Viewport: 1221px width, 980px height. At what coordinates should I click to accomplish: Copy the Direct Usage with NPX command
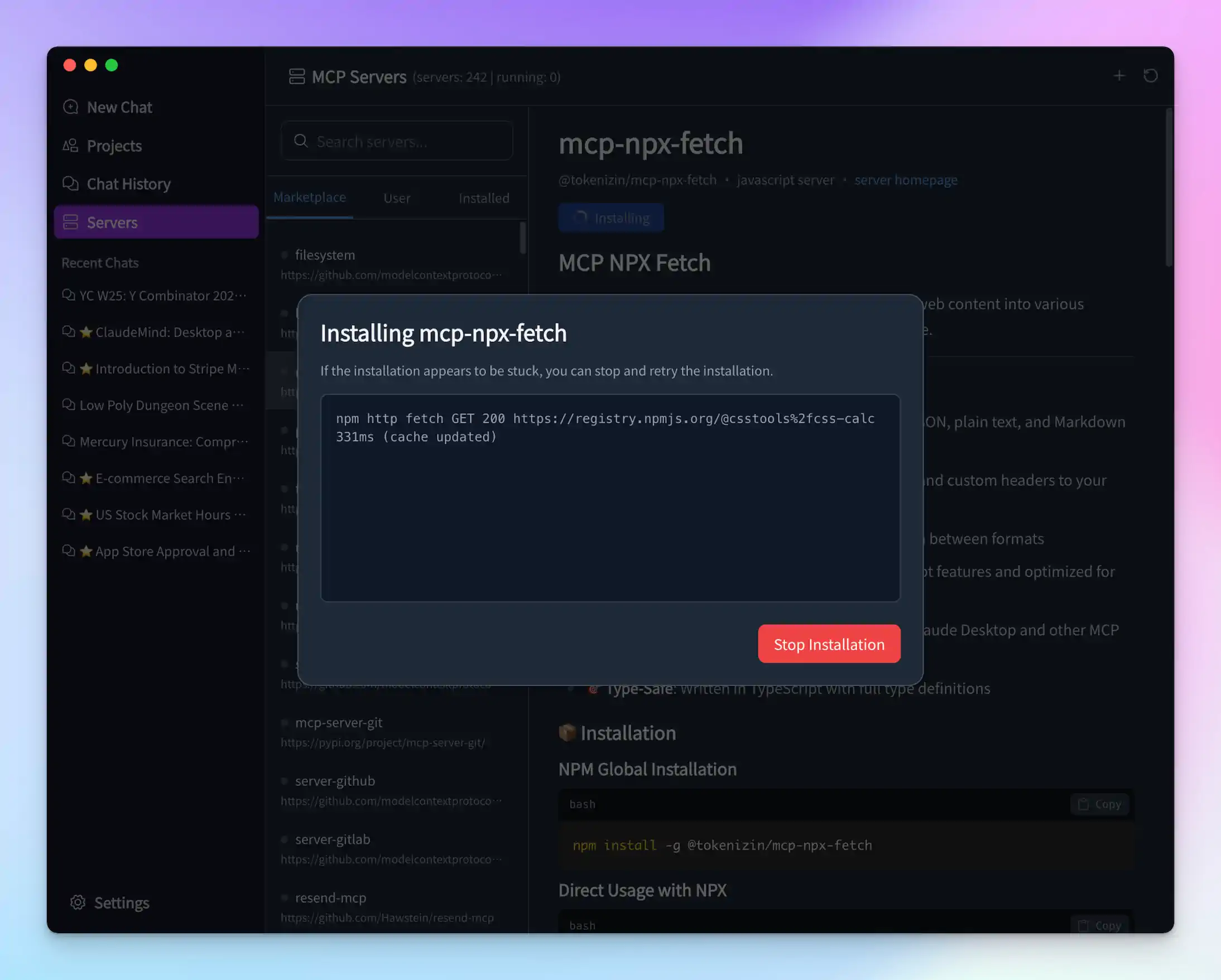1099,925
